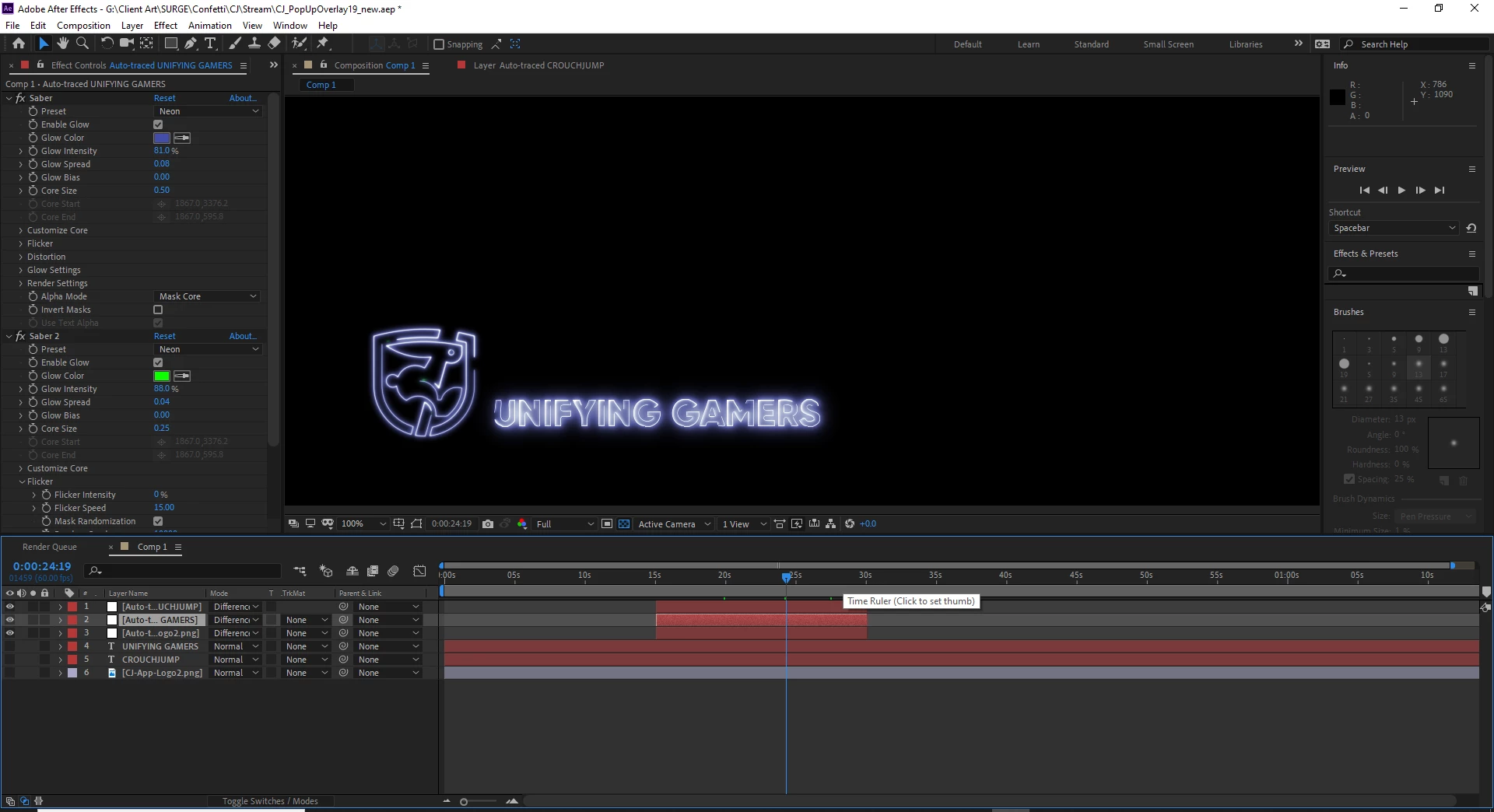The width and height of the screenshot is (1494, 812).
Task: Select the Rotation tool
Action: point(107,44)
